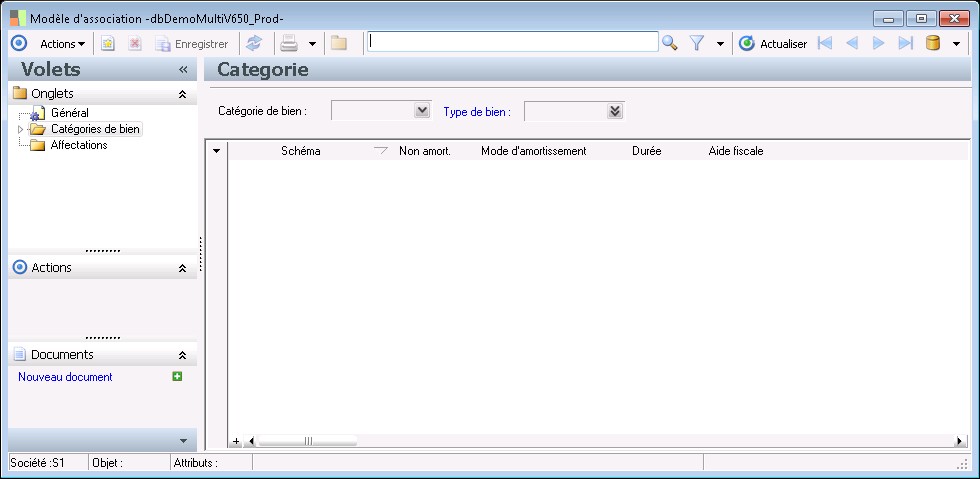Click the Mode d'amortissement column header

(534, 151)
